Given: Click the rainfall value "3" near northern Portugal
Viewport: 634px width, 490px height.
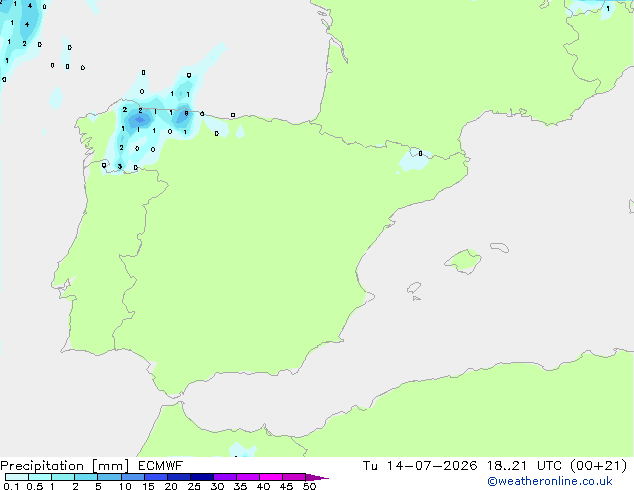Looking at the screenshot, I should [120, 167].
